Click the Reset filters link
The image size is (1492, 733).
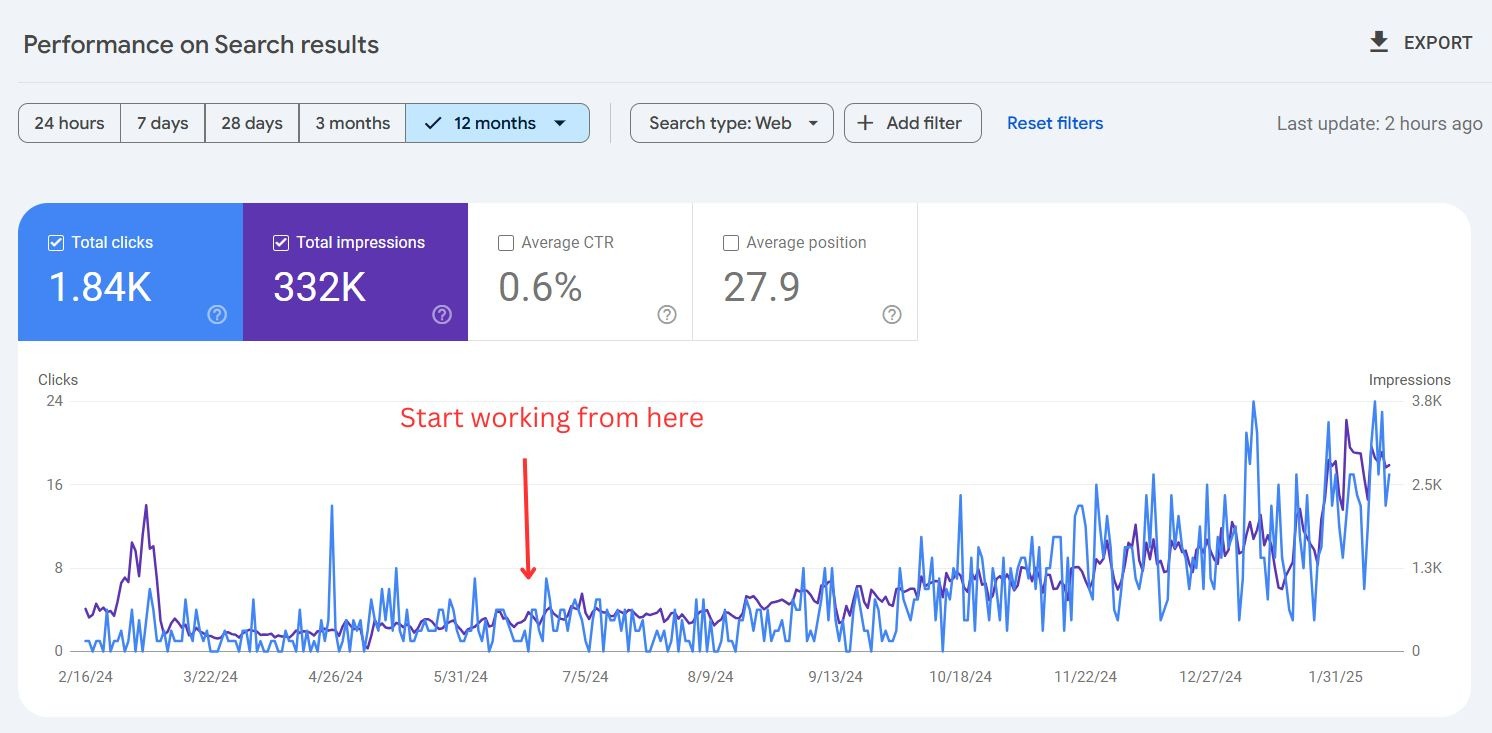pyautogui.click(x=1055, y=123)
